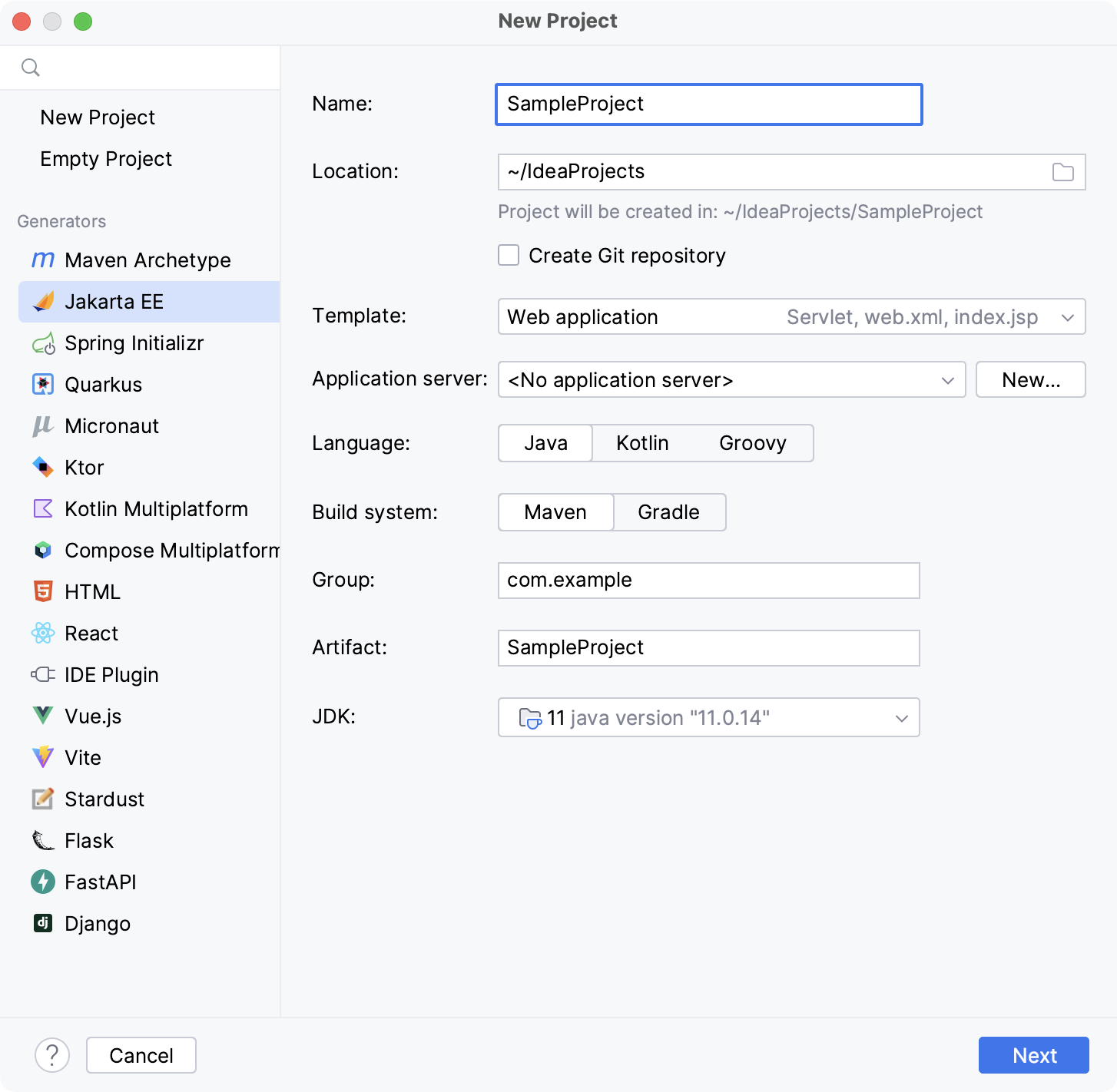Screen dimensions: 1117x1092
Task: Click New... application server button
Action: pos(1031,379)
